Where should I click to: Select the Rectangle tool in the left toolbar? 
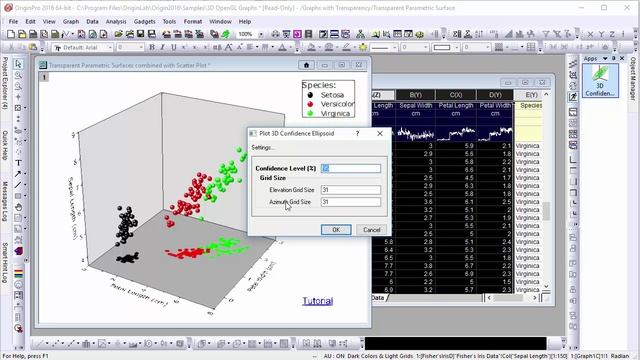(x=18, y=196)
